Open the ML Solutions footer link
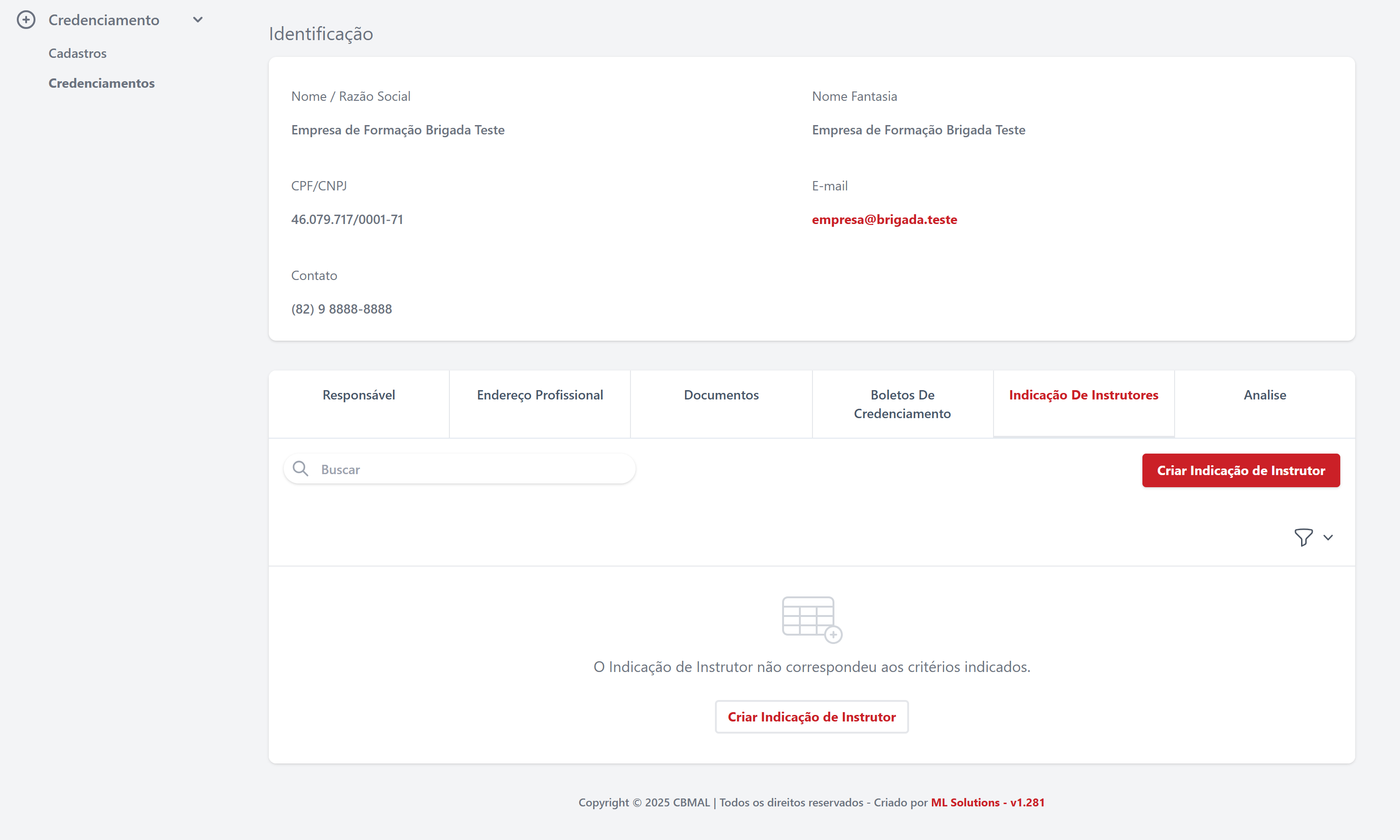The image size is (1400, 840). (965, 803)
